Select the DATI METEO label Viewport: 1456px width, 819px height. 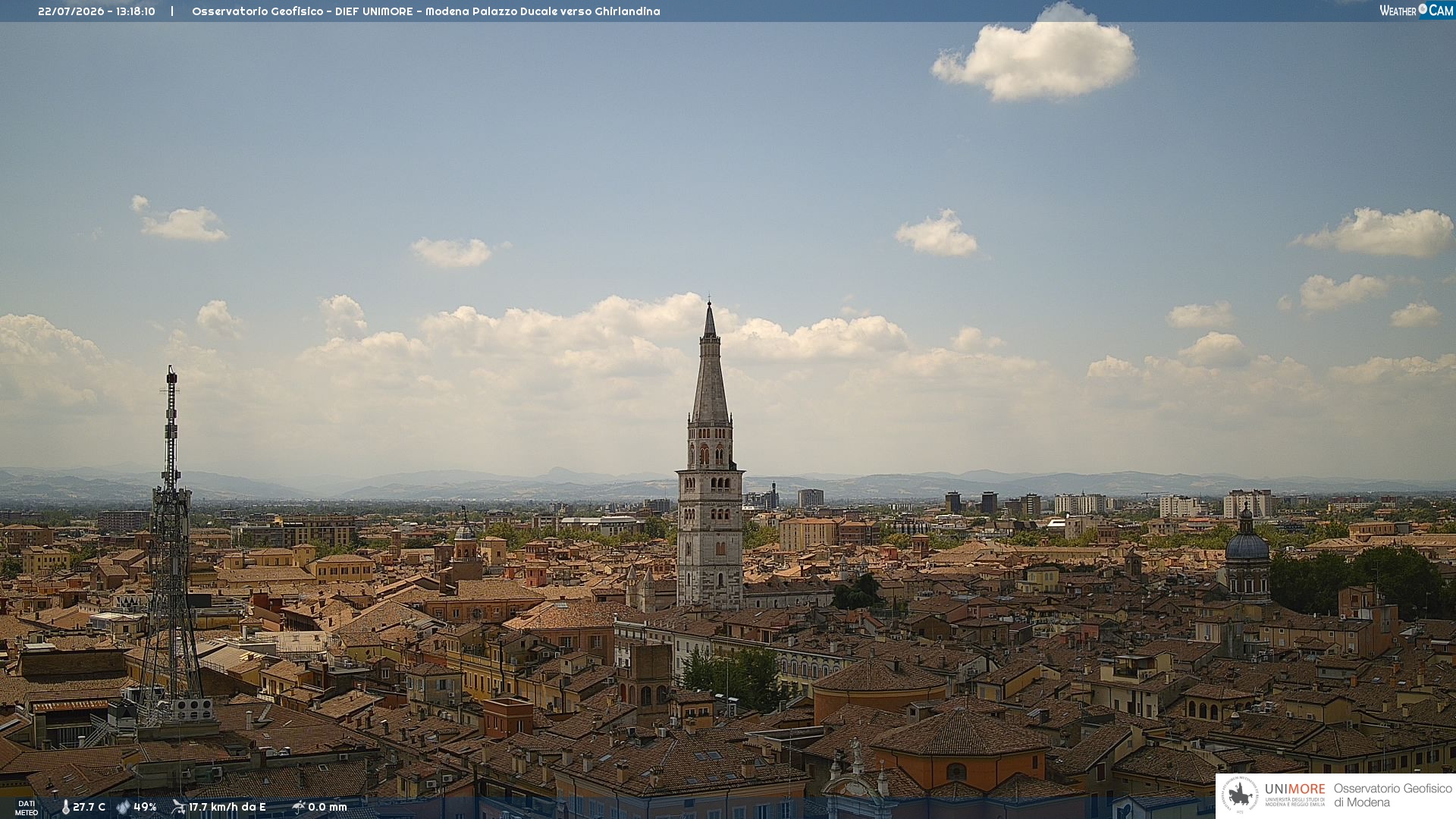click(27, 808)
